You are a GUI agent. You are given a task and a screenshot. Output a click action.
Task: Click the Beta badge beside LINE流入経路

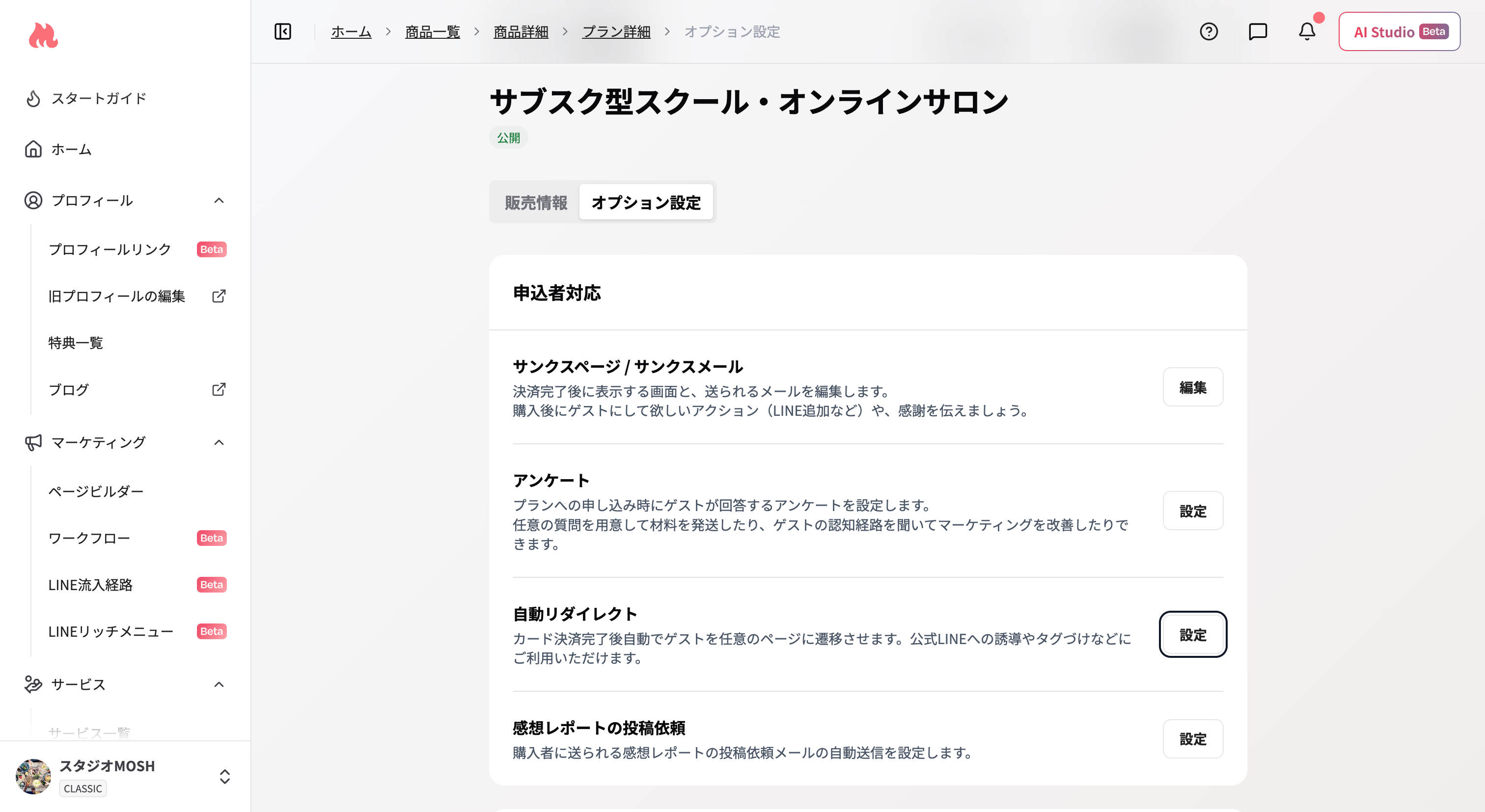tap(212, 585)
